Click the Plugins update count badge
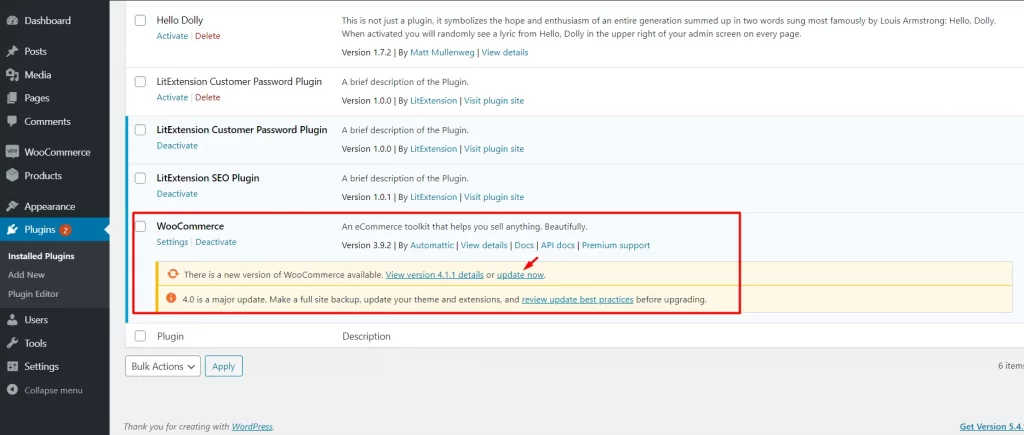This screenshot has height=435, width=1024. [x=65, y=230]
